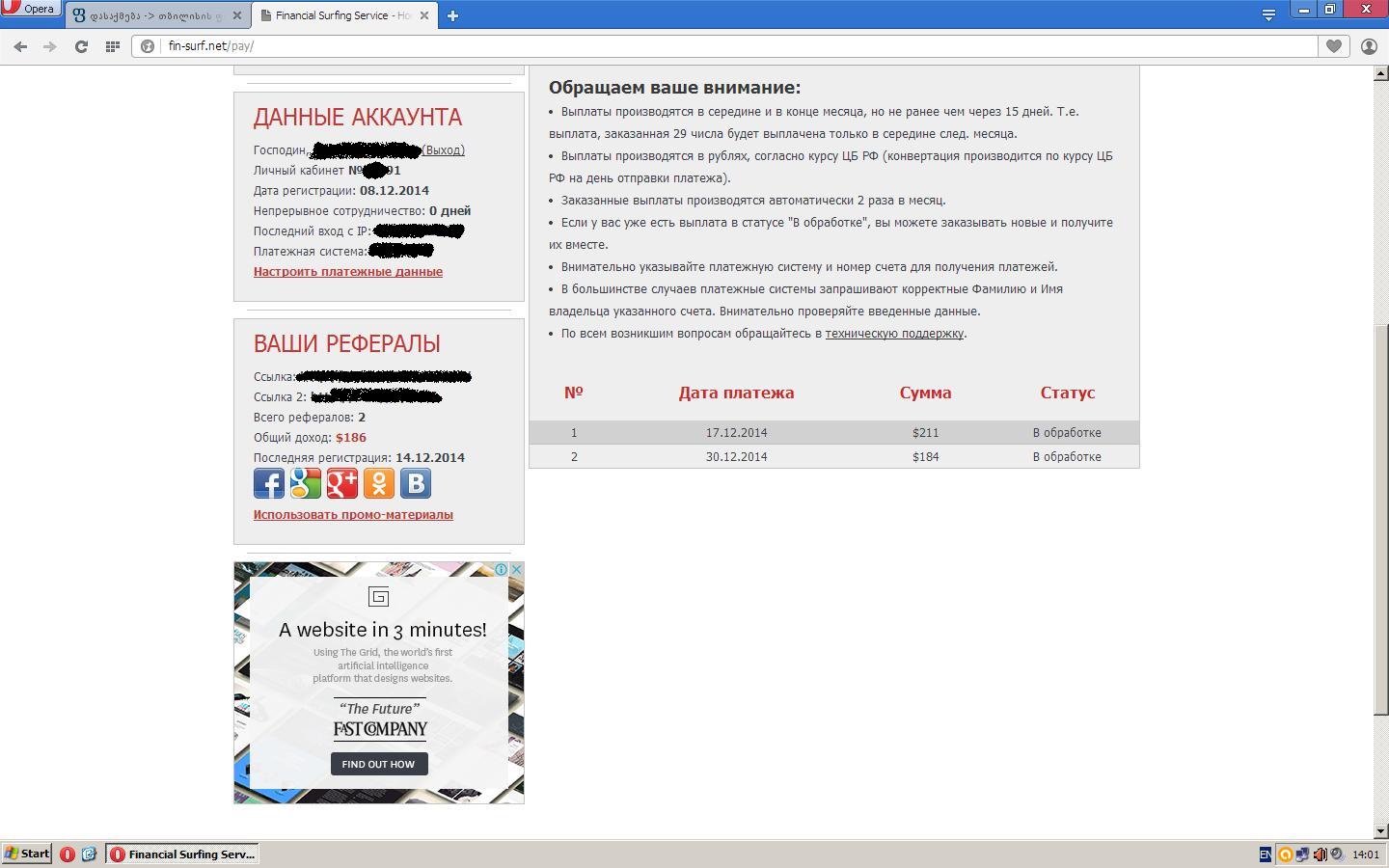Go forward to the next page
The image size is (1389, 868).
pyautogui.click(x=50, y=46)
